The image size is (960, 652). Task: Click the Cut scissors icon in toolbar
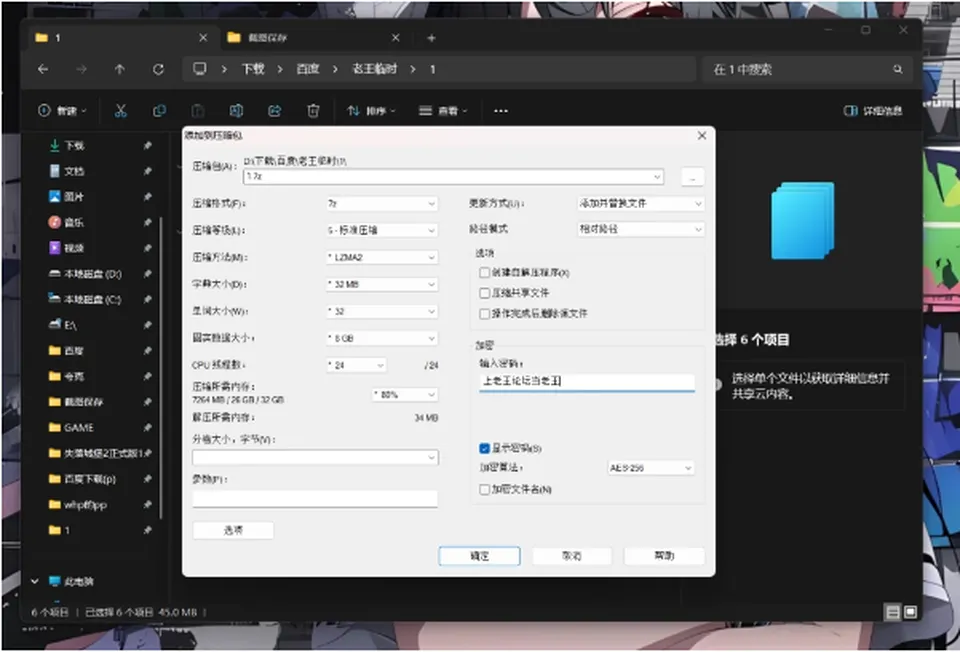(121, 111)
